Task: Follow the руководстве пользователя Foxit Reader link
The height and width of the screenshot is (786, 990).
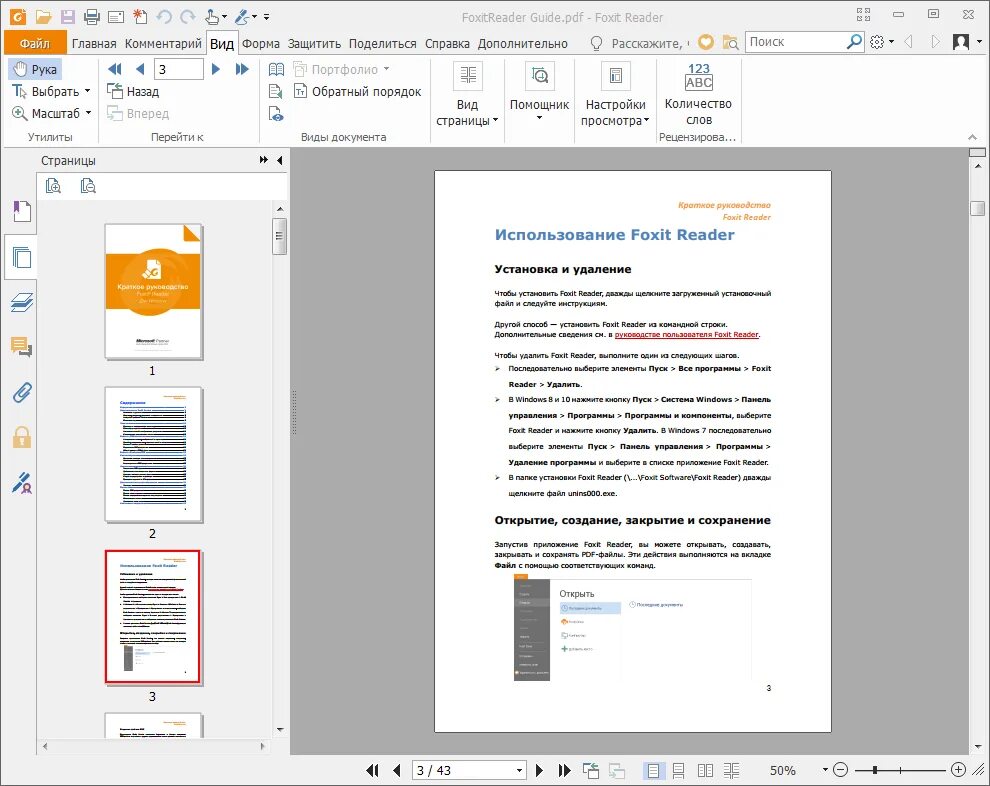Action: (686, 335)
